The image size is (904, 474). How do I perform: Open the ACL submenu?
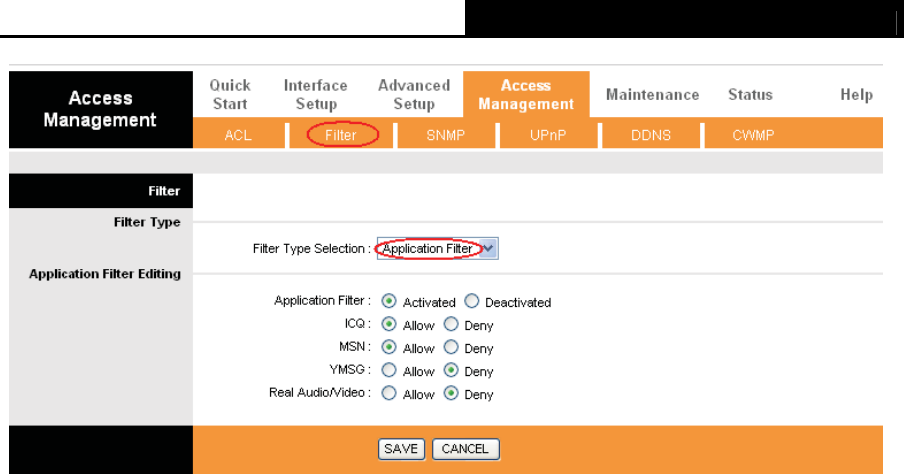pos(238,135)
